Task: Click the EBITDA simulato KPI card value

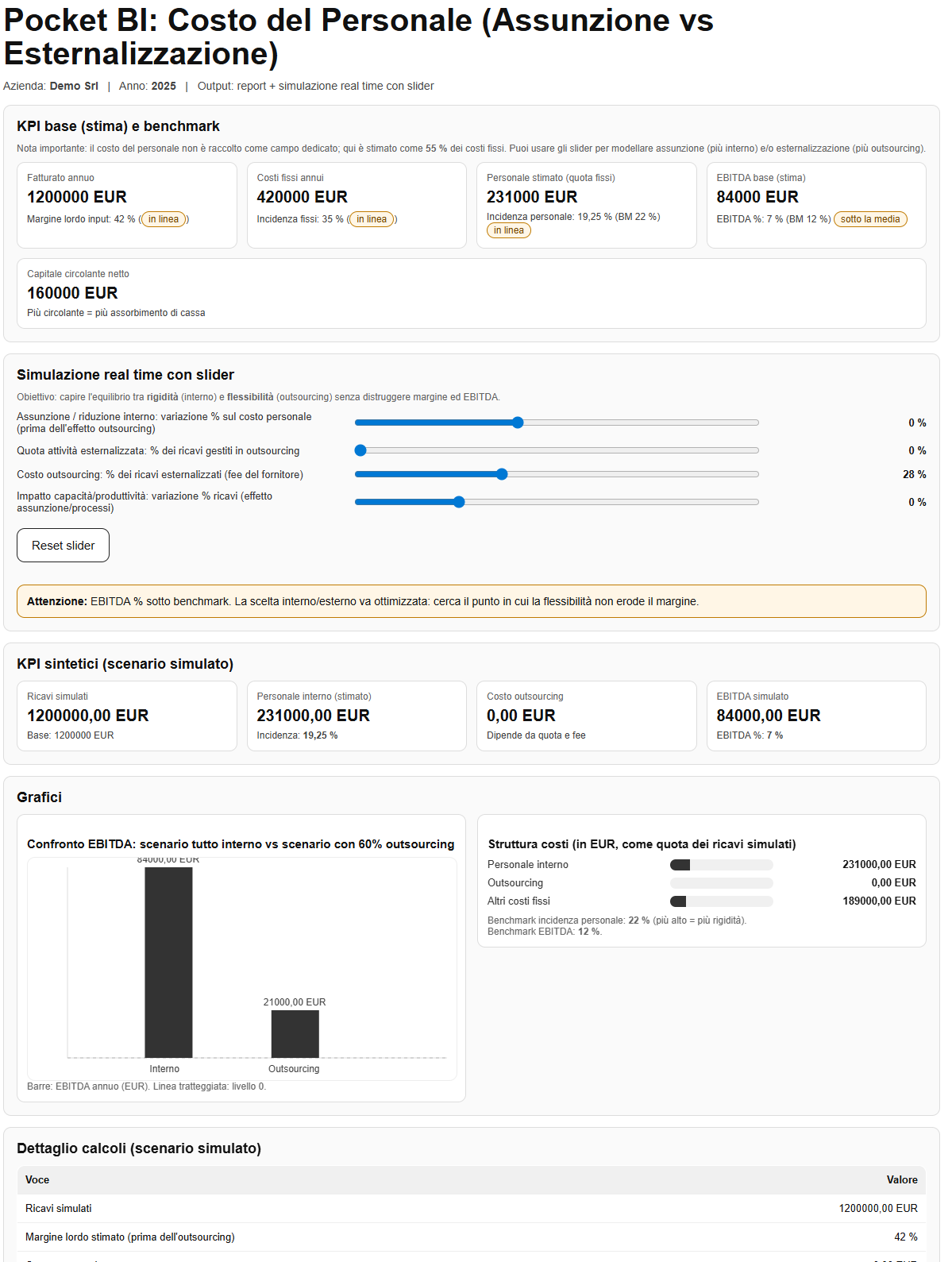Action: pos(768,716)
